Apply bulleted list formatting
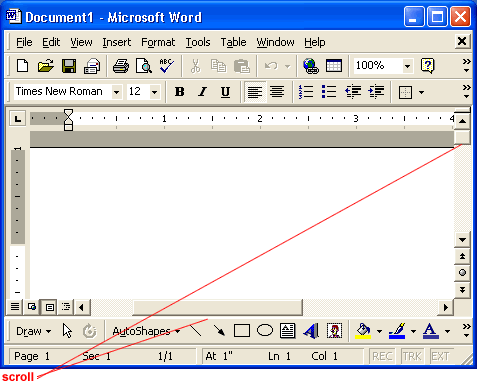This screenshot has height=381, width=477. pyautogui.click(x=329, y=92)
